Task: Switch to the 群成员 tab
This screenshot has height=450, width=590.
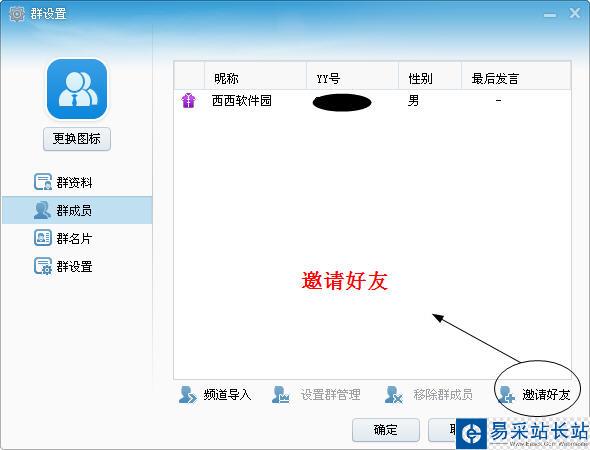Action: point(77,210)
